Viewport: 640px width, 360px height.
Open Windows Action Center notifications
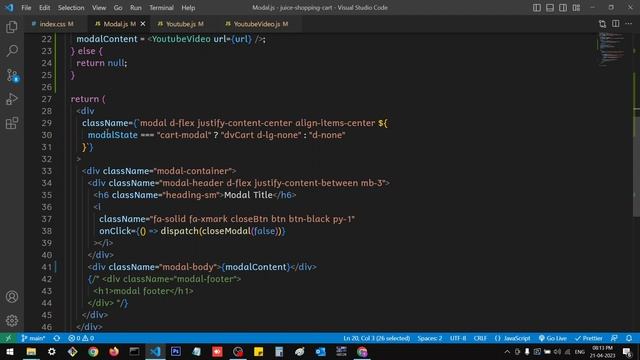tap(627, 352)
